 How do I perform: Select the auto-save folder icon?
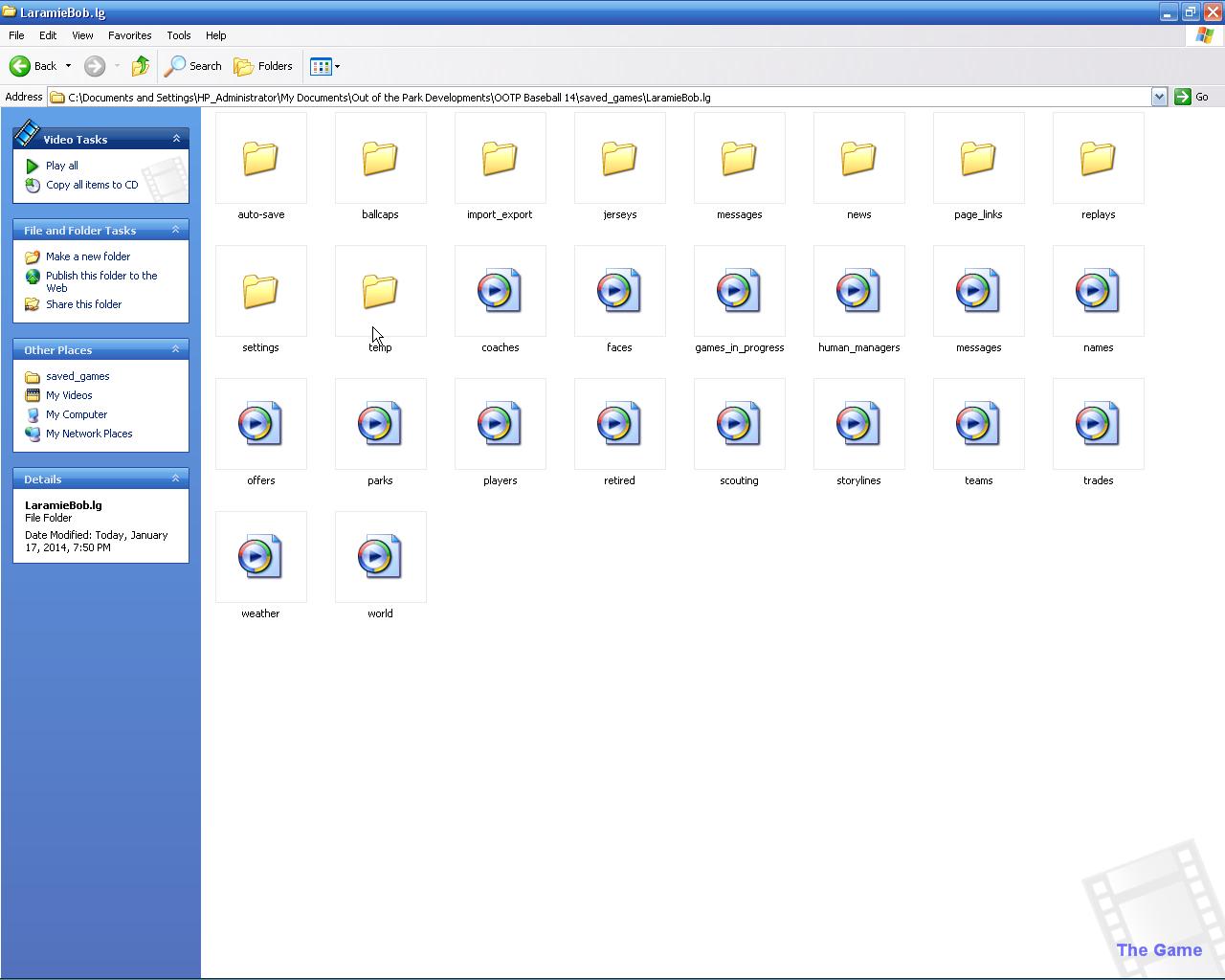pyautogui.click(x=260, y=159)
